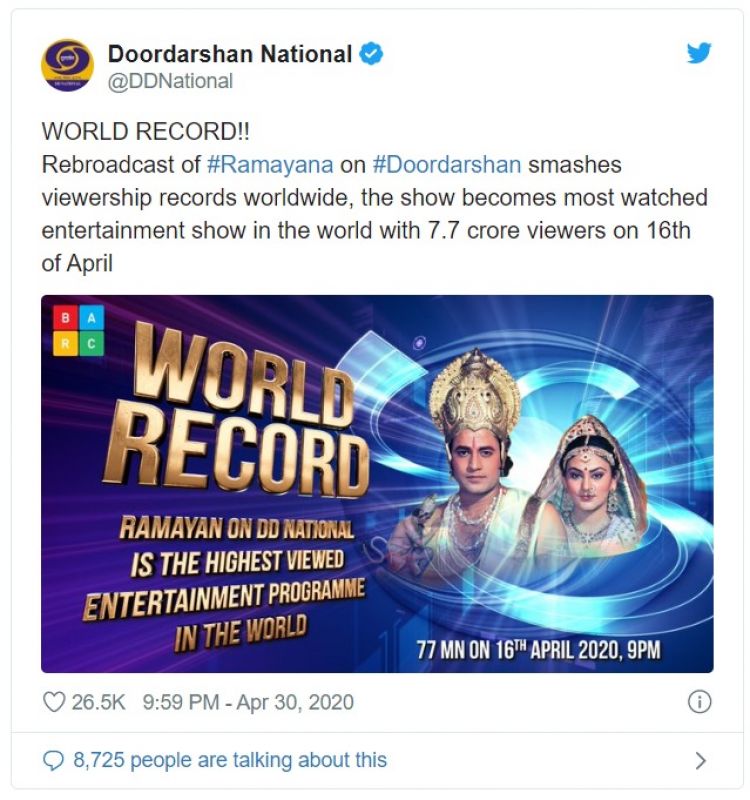The height and width of the screenshot is (800, 750).
Task: Open tweet info circle icon
Action: click(699, 702)
